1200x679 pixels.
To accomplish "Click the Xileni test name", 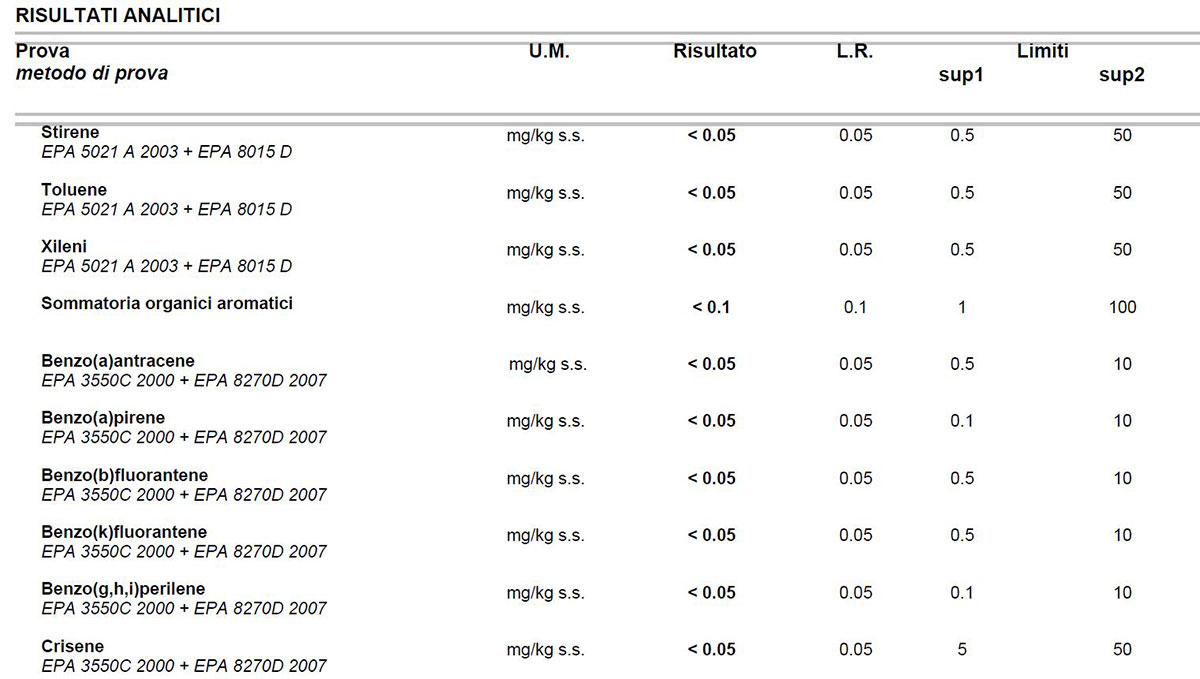I will pos(65,246).
